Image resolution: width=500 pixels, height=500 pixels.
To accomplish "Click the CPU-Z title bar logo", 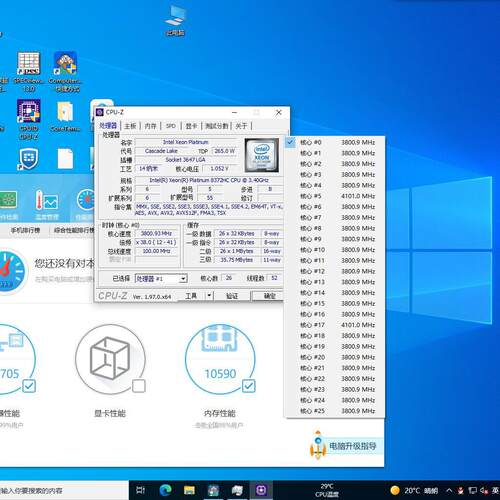I will (x=100, y=112).
